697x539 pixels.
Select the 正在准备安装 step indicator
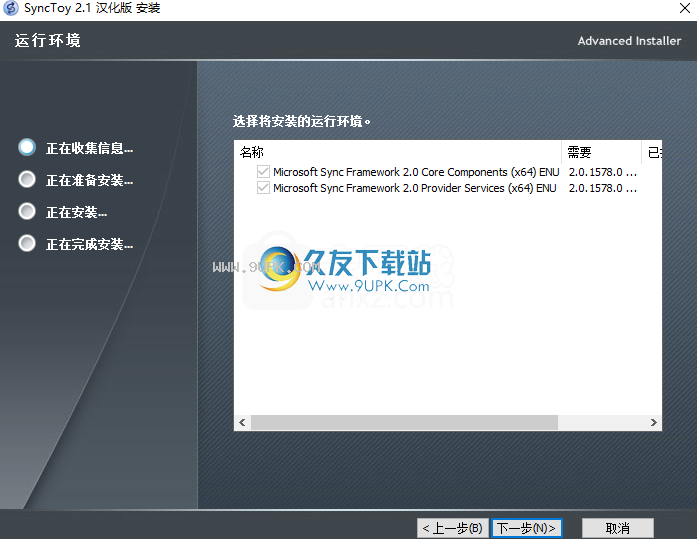pos(27,179)
